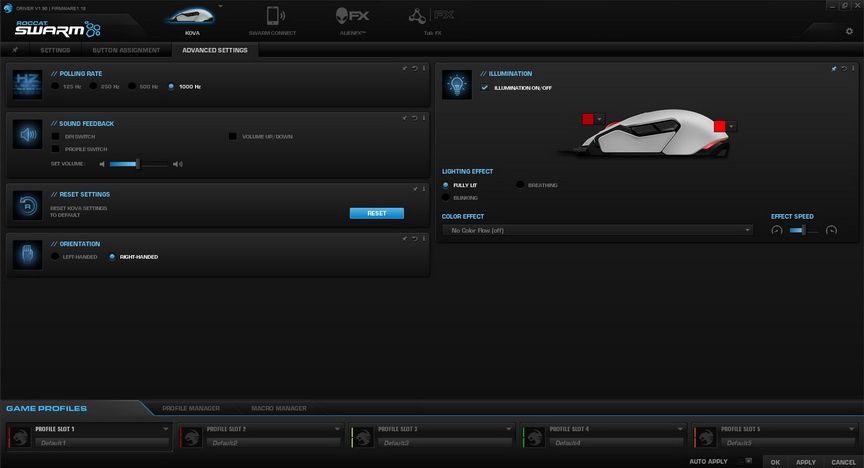
Task: Click undo arrow in Sound Feedback panel
Action: [414, 118]
